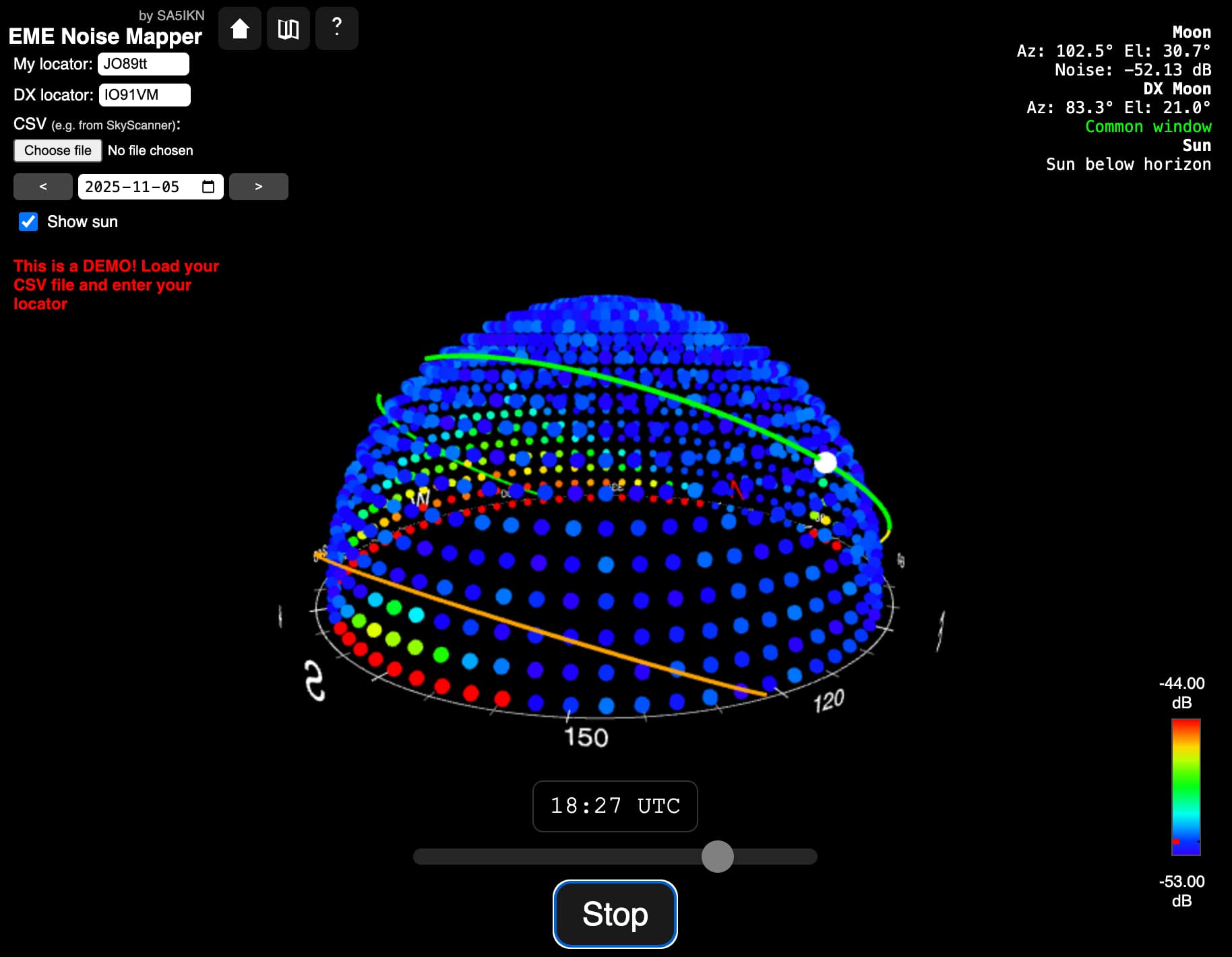Focus the DX locator input field

coord(144,95)
